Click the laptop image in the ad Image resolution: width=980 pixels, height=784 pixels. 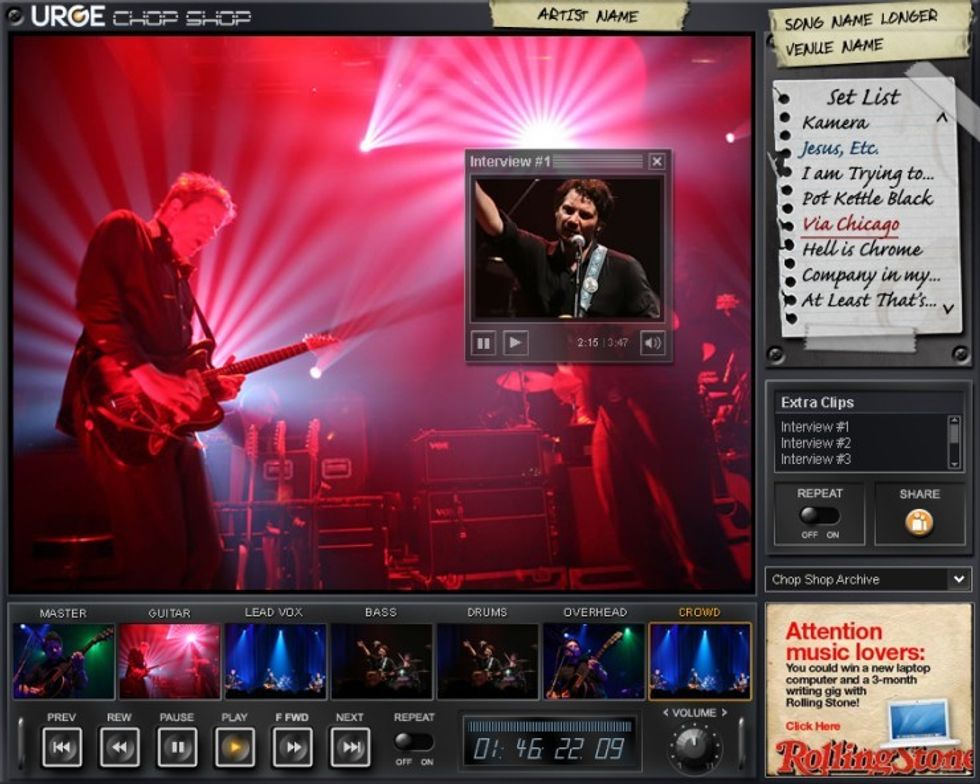tap(919, 722)
